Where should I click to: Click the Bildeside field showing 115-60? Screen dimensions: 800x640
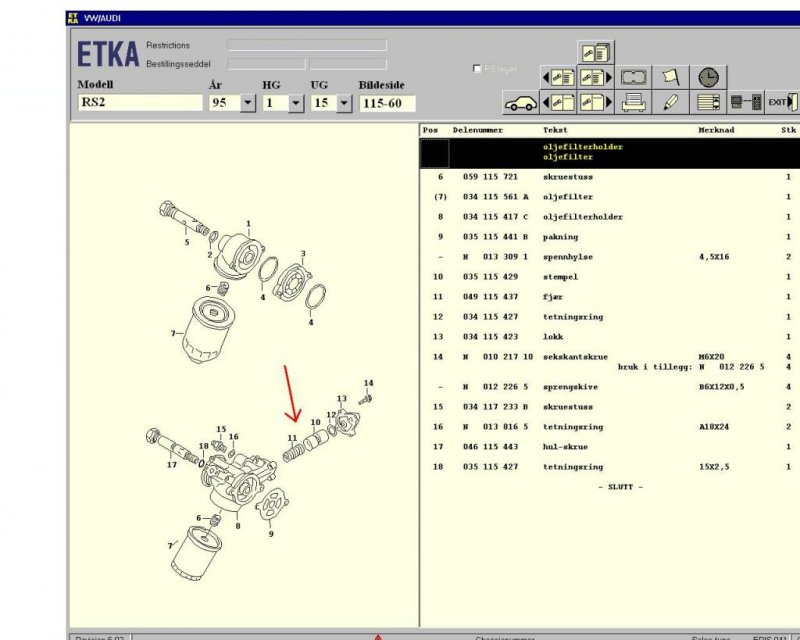coord(387,103)
